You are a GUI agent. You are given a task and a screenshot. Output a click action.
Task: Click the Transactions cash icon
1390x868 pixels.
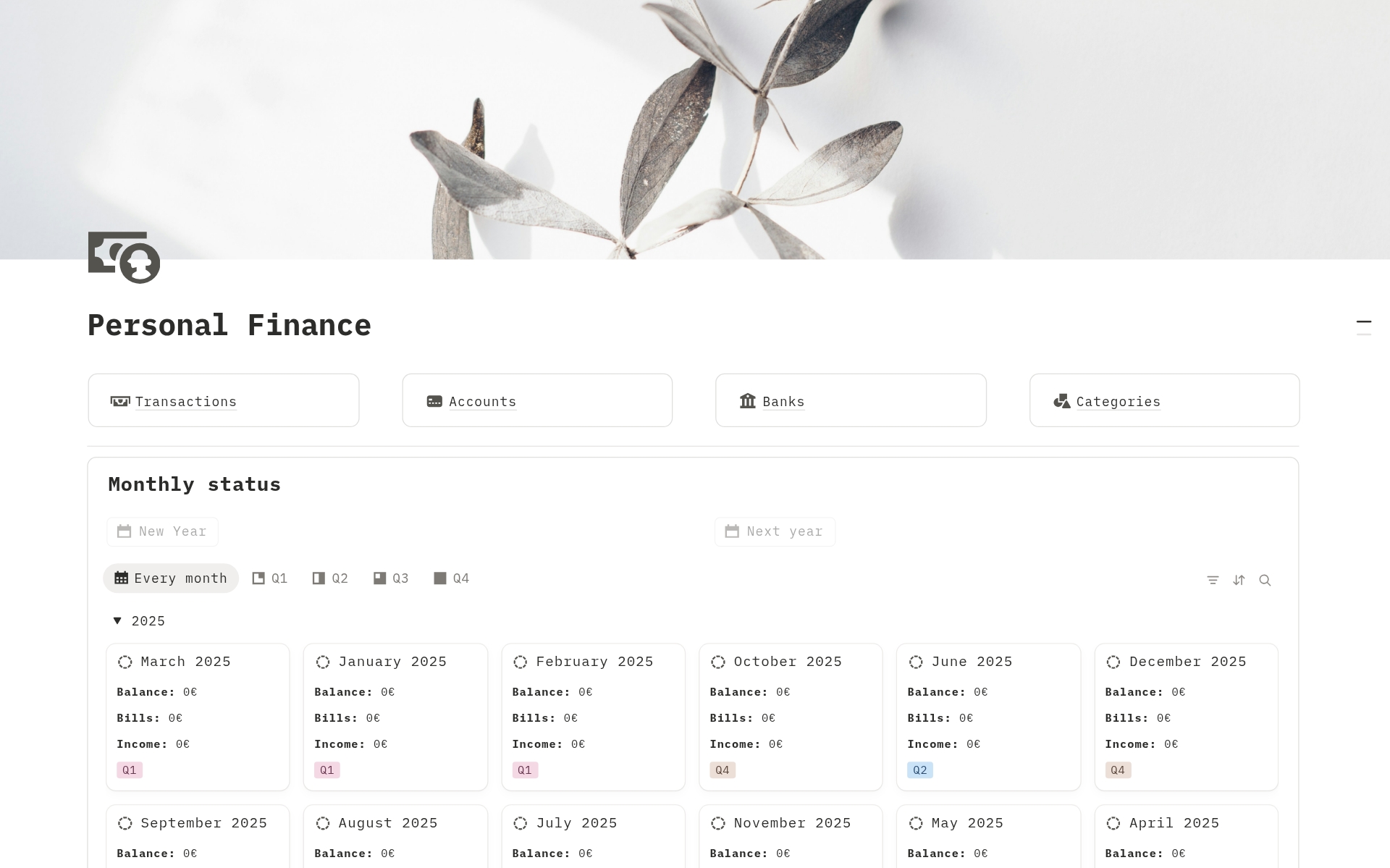coord(120,401)
